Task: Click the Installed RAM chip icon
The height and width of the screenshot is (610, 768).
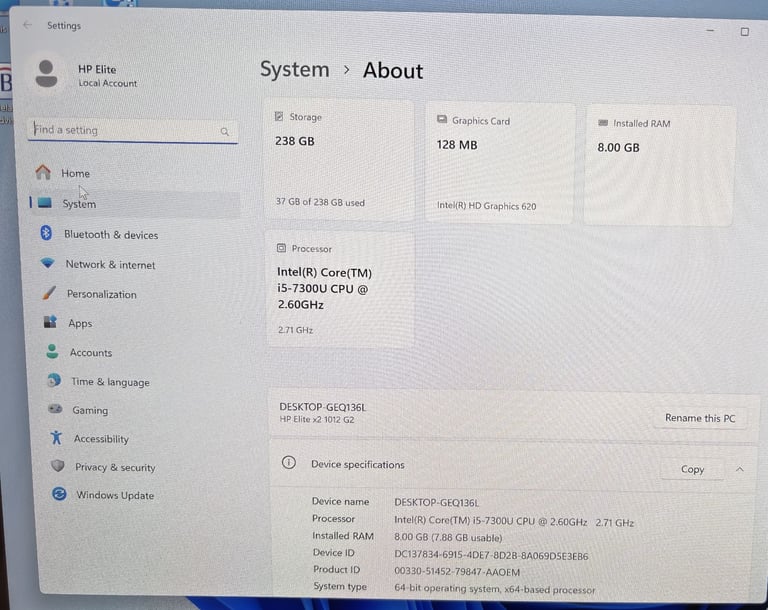Action: pos(603,122)
